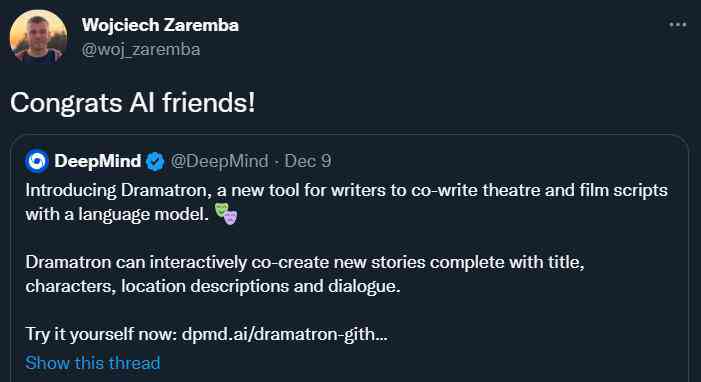
Task: Click the theatre masks emoji
Action: [226, 214]
